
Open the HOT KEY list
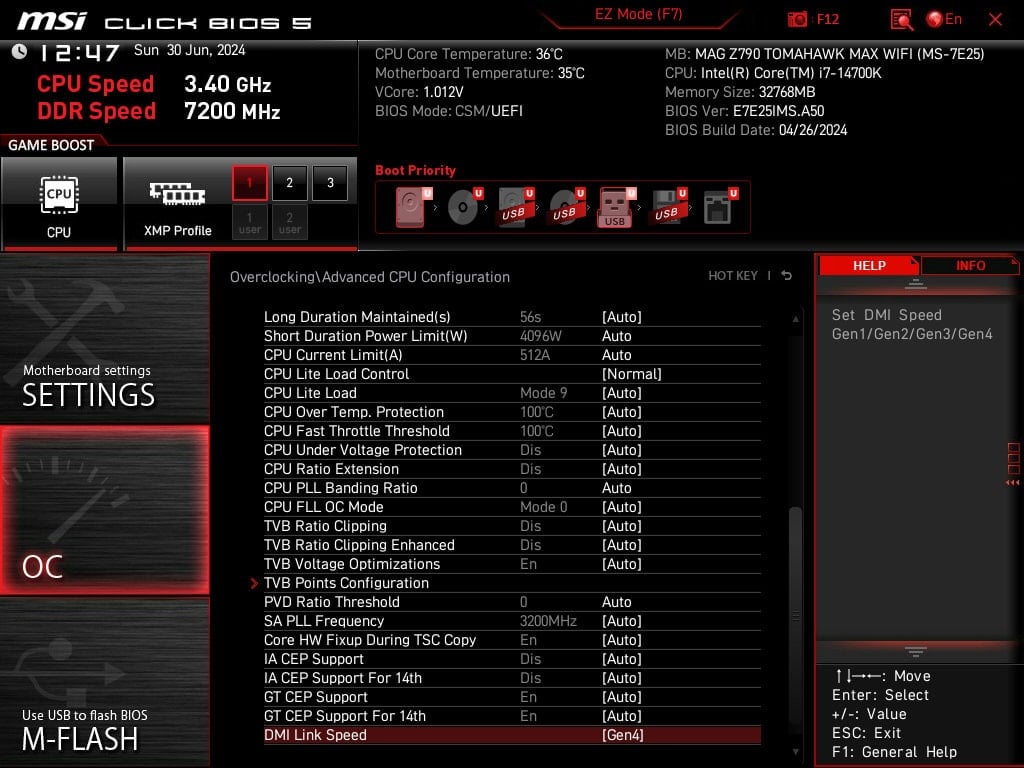click(733, 276)
